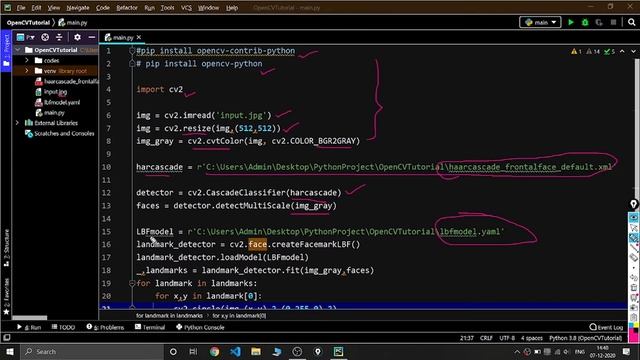The width and height of the screenshot is (640, 360).
Task: Expand External Libraries node
Action: tap(18, 122)
